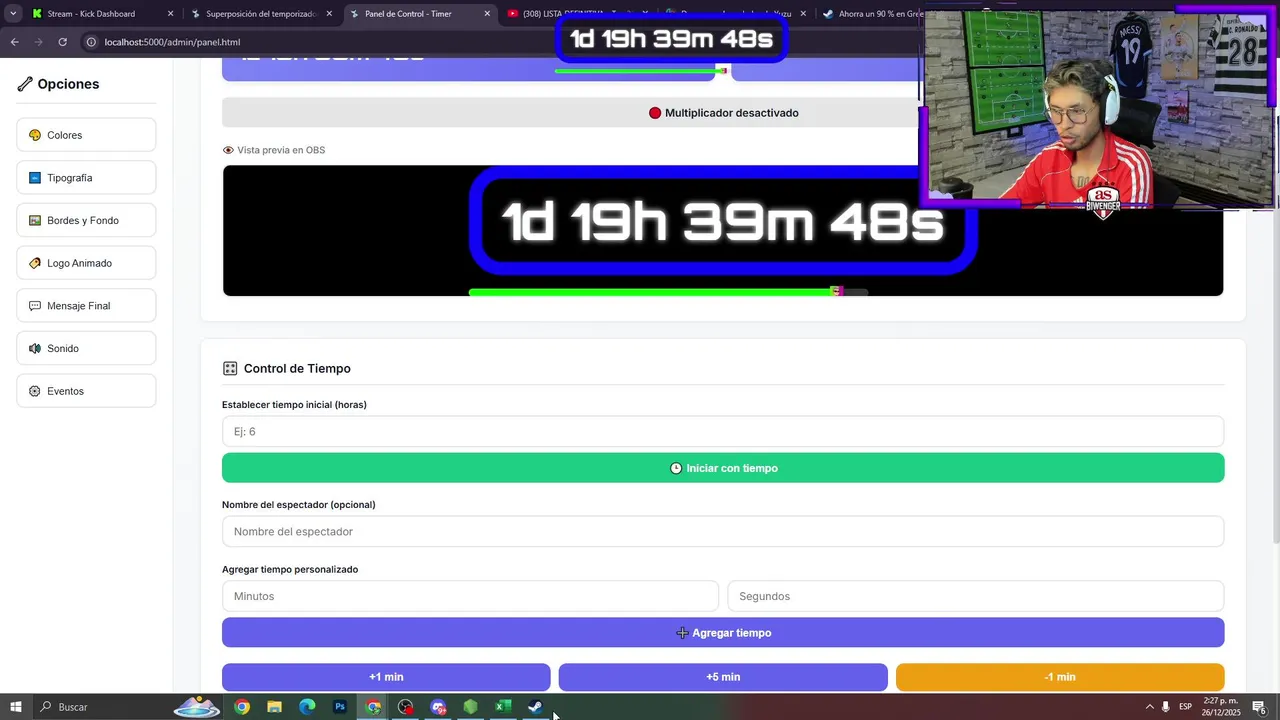Screen dimensions: 1280x720
Task: Open the Mensaje Final section
Action: (86, 306)
